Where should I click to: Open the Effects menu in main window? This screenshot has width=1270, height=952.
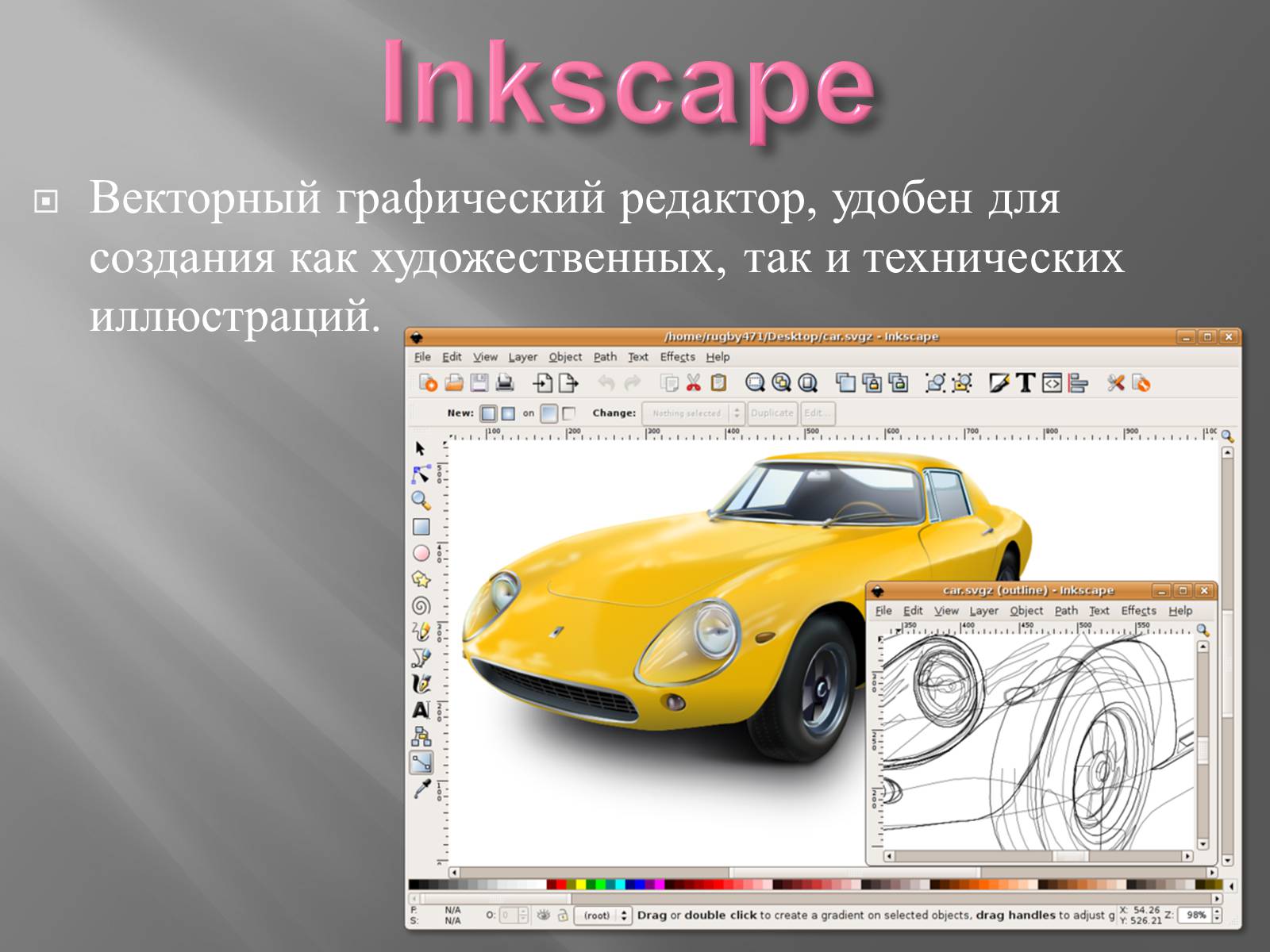(x=677, y=357)
